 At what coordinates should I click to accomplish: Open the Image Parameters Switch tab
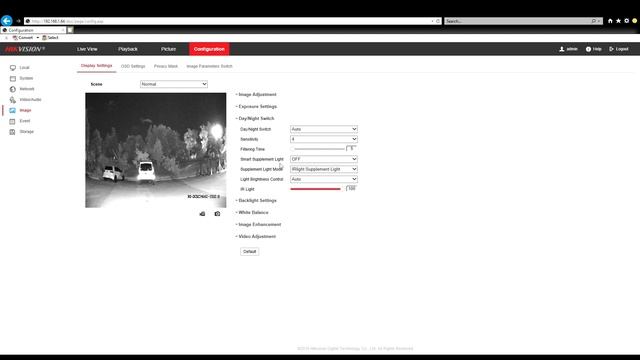209,66
